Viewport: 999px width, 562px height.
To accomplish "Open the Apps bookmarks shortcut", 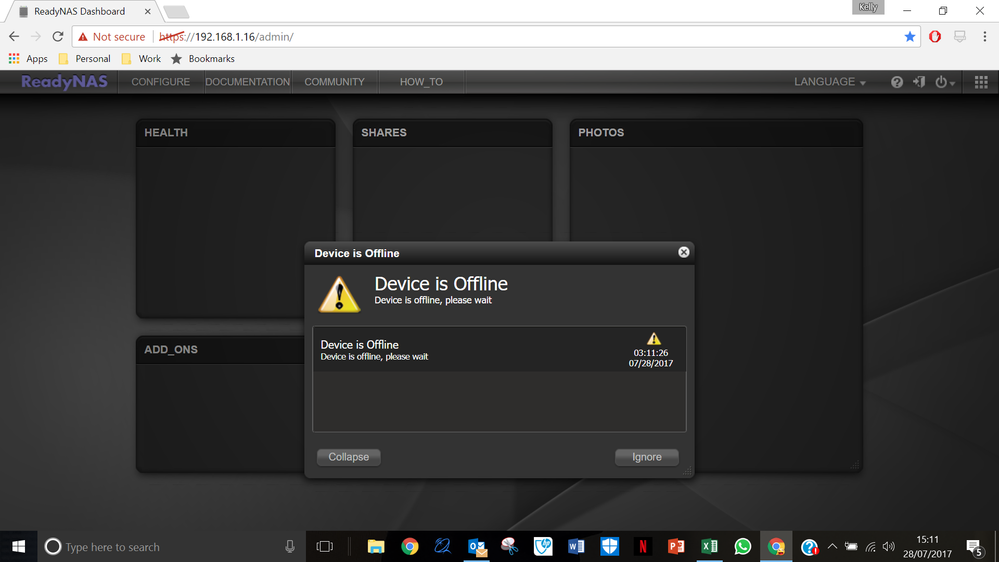I will (x=28, y=59).
